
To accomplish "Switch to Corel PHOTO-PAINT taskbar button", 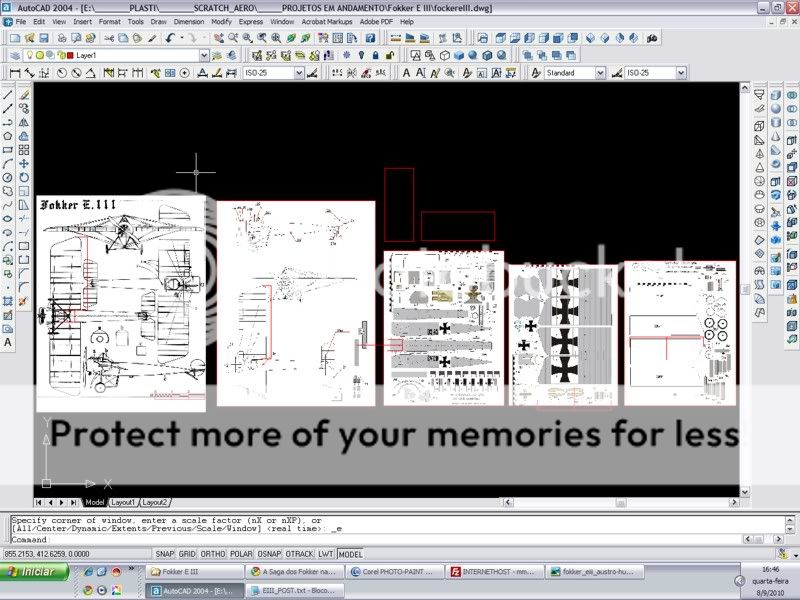I will click(392, 572).
